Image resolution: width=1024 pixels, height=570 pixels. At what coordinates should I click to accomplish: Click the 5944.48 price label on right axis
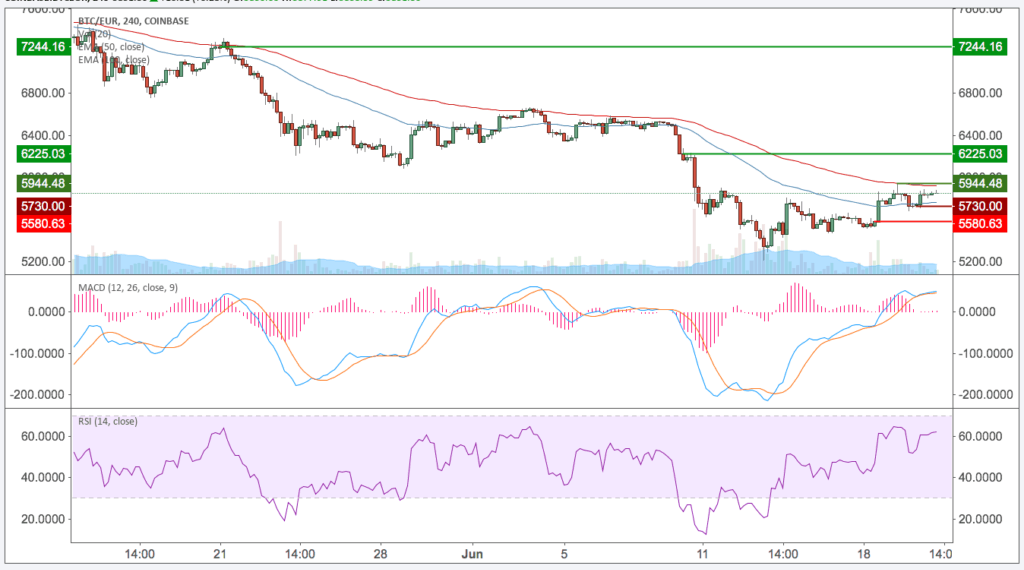979,184
